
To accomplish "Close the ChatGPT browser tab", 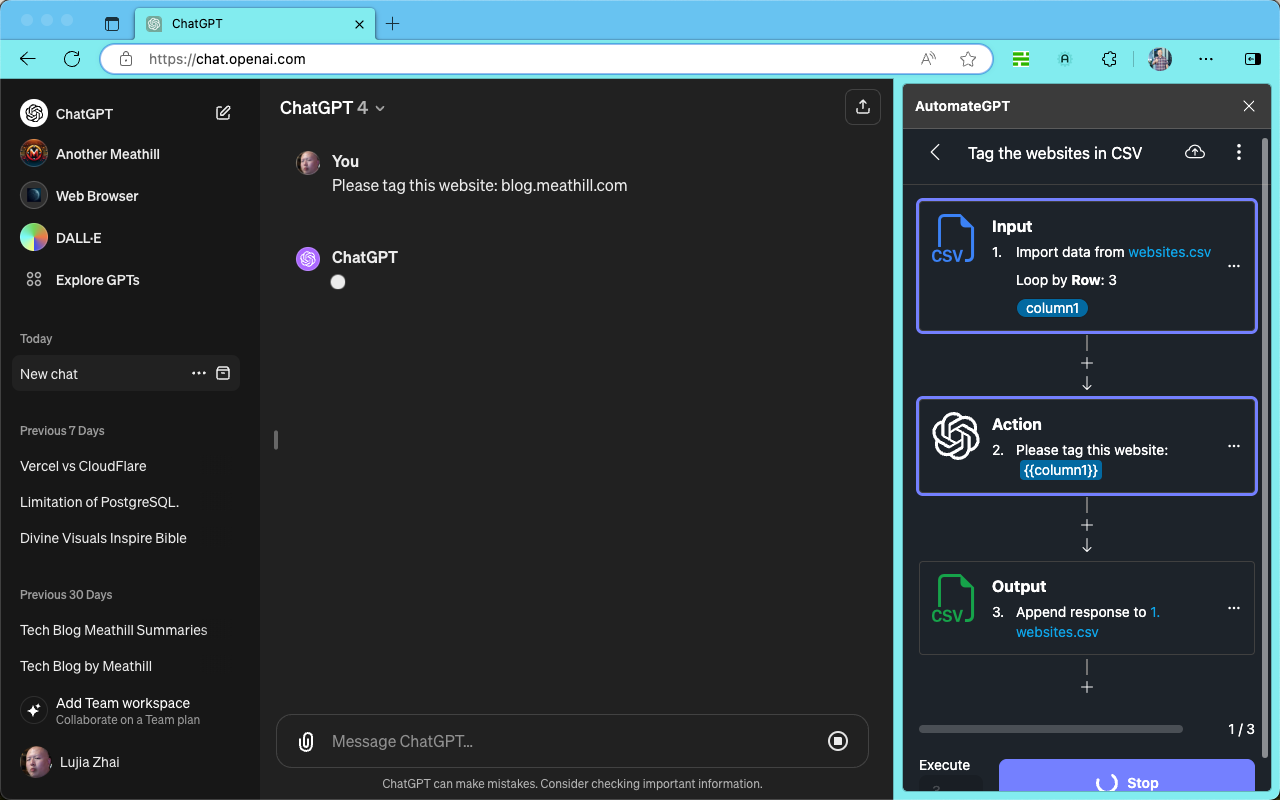I will (358, 24).
